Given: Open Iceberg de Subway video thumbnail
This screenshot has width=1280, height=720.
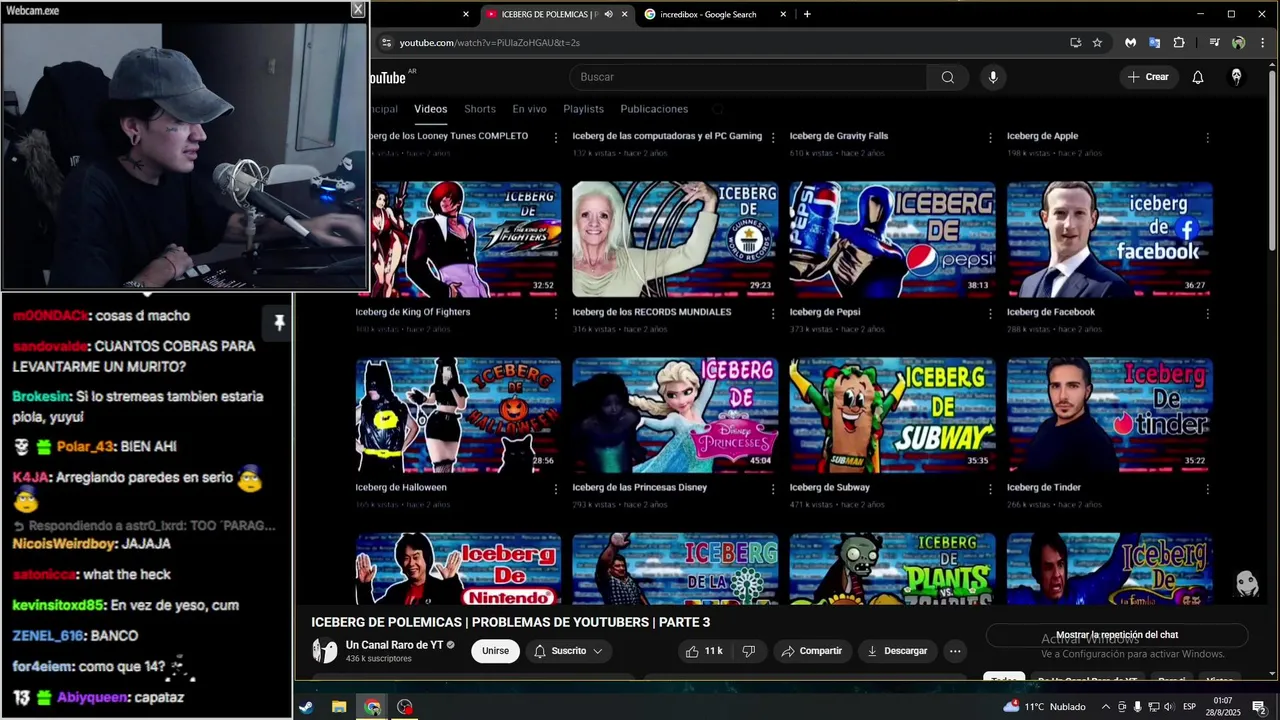Looking at the screenshot, I should (892, 415).
